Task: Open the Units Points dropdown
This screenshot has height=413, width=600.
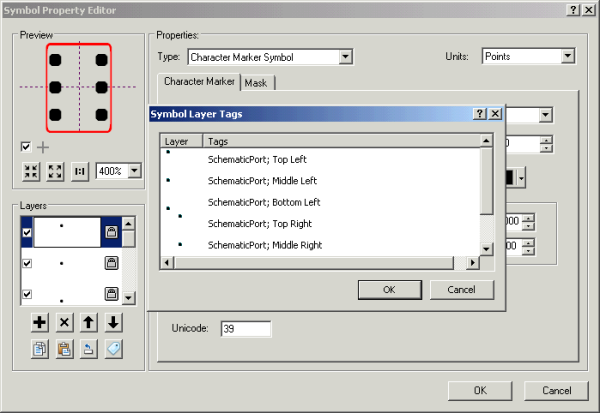Action: pos(568,56)
